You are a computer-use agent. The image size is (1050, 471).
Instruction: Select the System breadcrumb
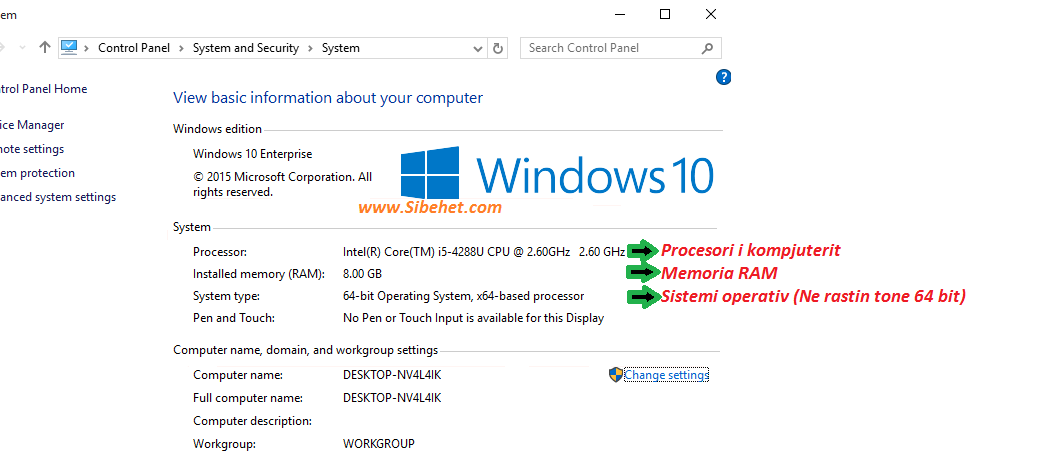(x=341, y=48)
